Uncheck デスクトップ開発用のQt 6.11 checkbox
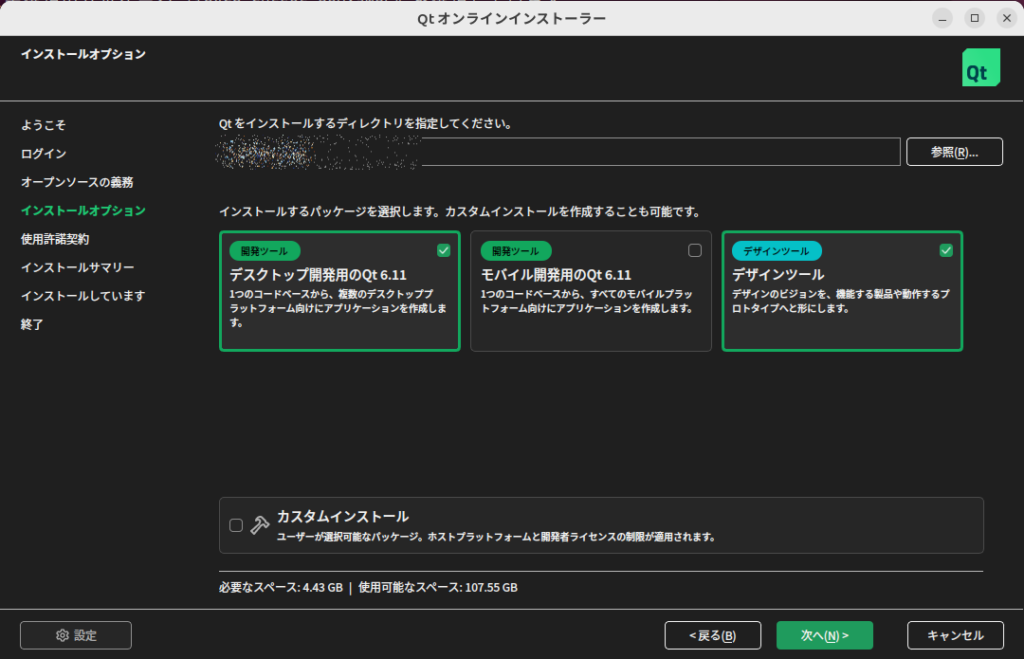The height and width of the screenshot is (659, 1024). click(x=444, y=250)
